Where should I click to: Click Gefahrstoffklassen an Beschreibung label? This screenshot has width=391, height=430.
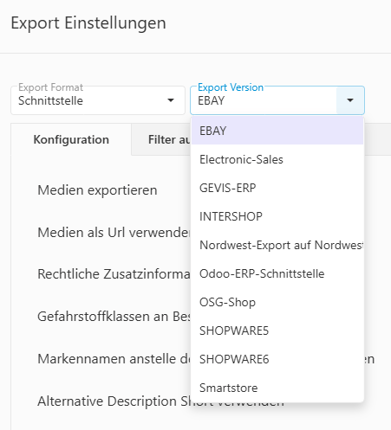pos(114,316)
